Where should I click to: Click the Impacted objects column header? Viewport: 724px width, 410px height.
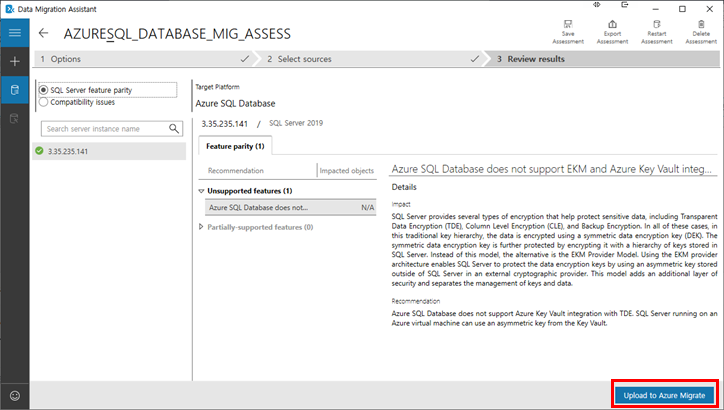click(x=347, y=170)
